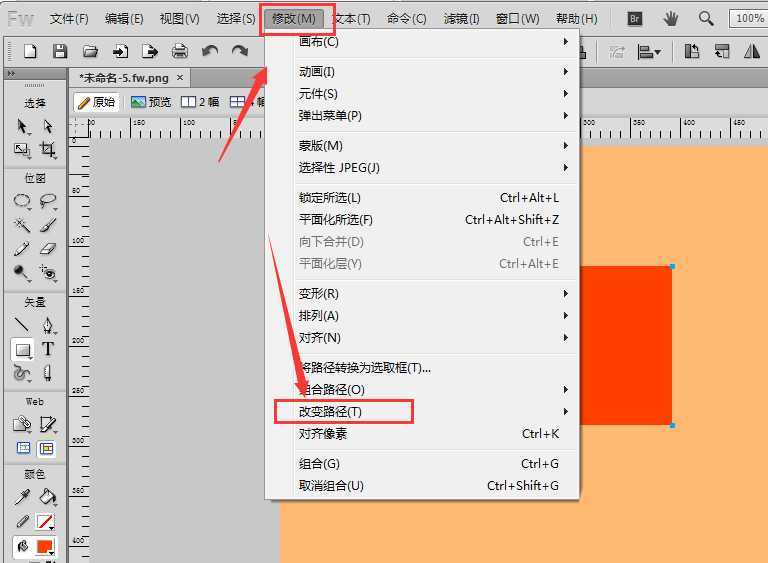Screen dimensions: 768x563
Task: Select the Pen tool in vector section
Action: (x=47, y=326)
